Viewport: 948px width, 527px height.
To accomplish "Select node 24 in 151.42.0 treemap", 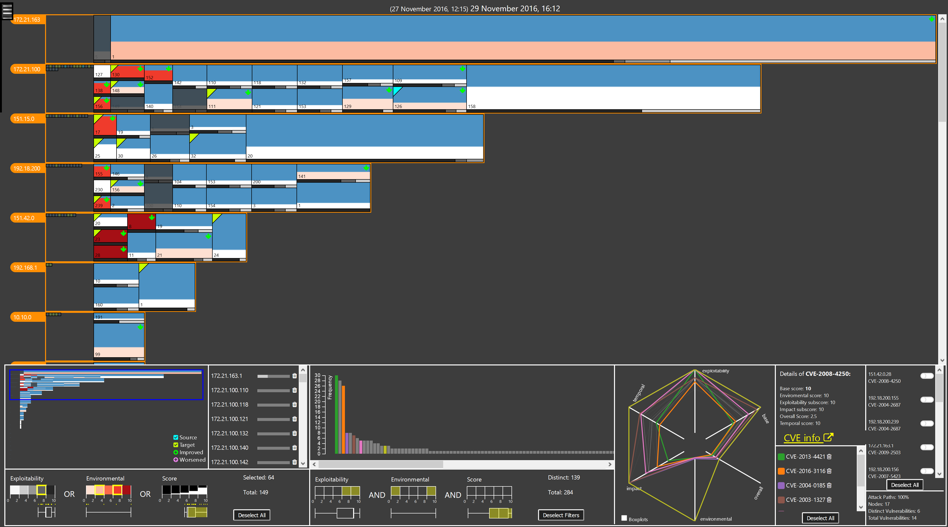I will click(x=229, y=236).
